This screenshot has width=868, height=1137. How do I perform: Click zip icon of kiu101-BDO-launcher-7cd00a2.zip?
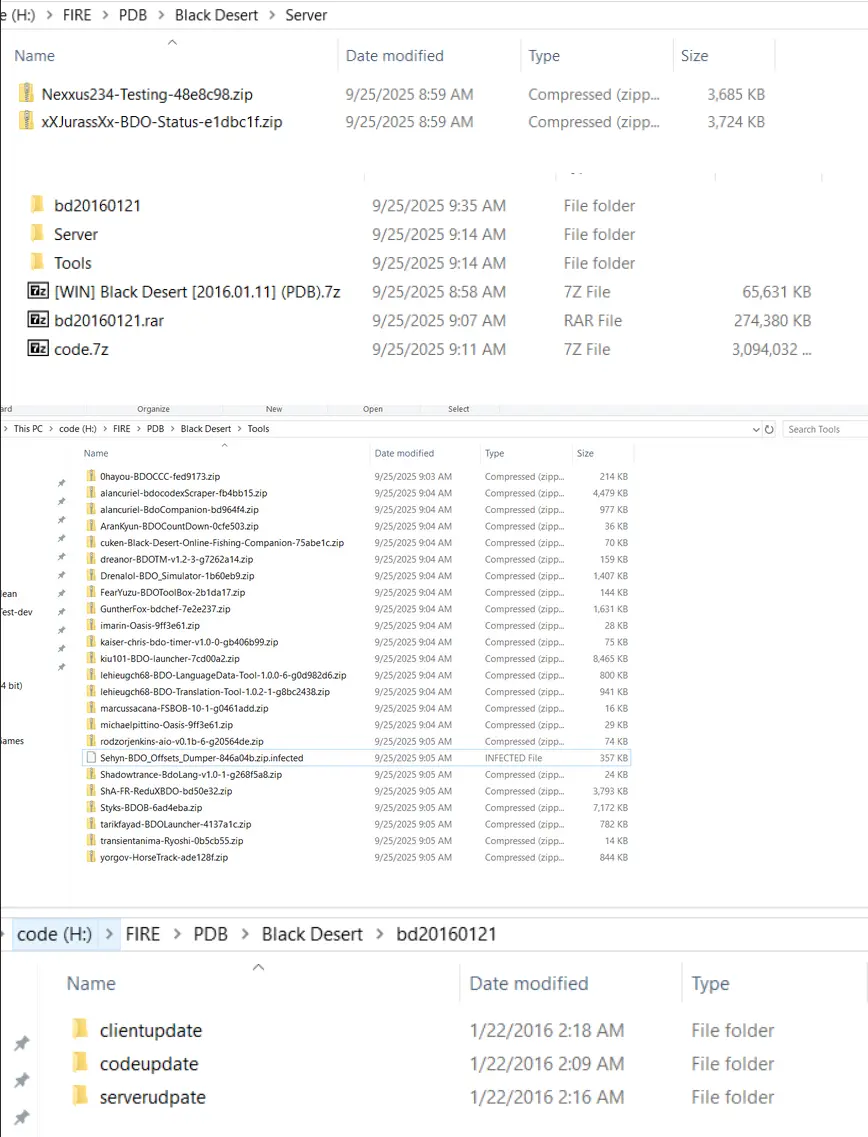tap(91, 658)
